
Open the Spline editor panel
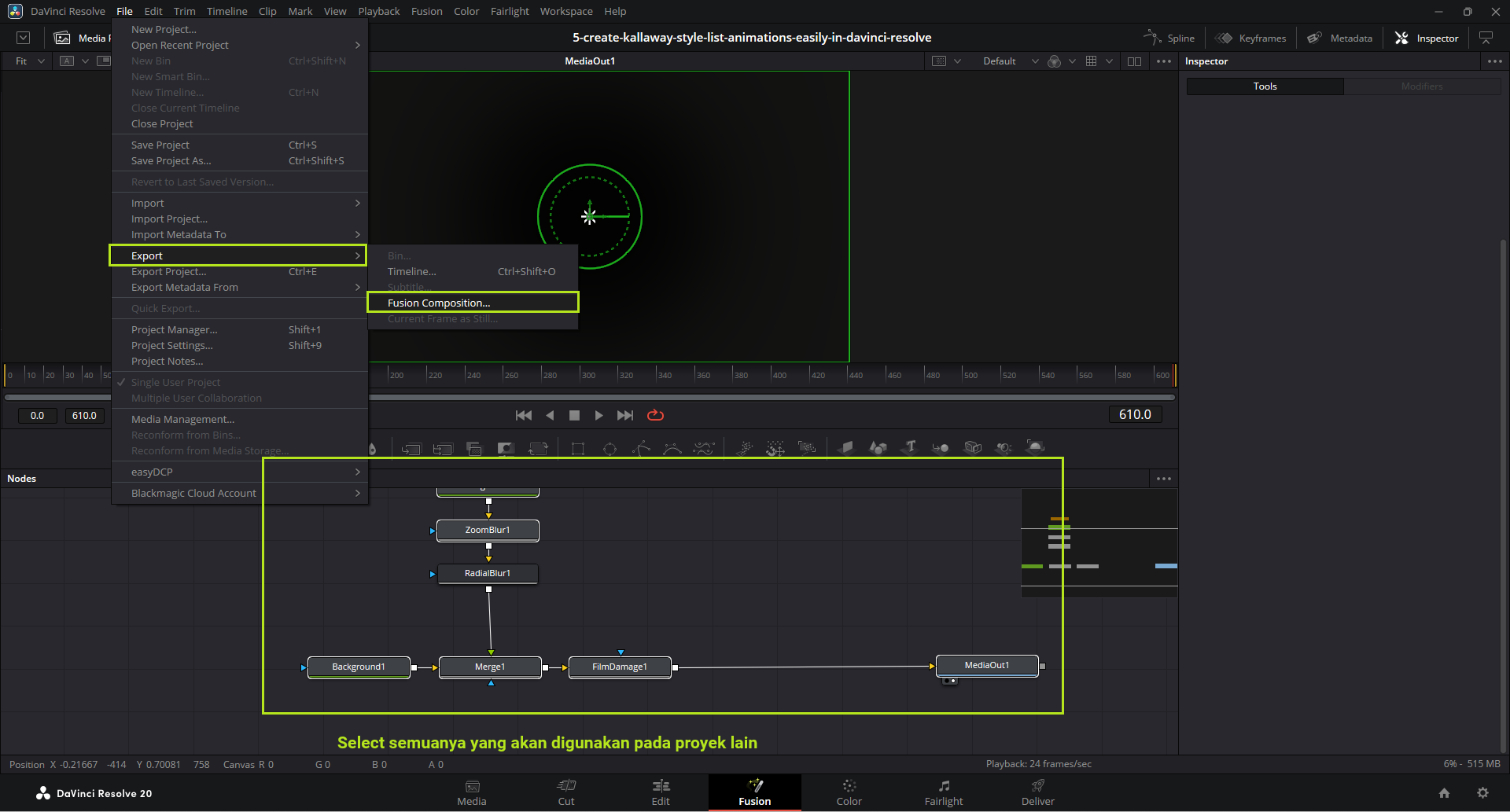click(x=1169, y=38)
